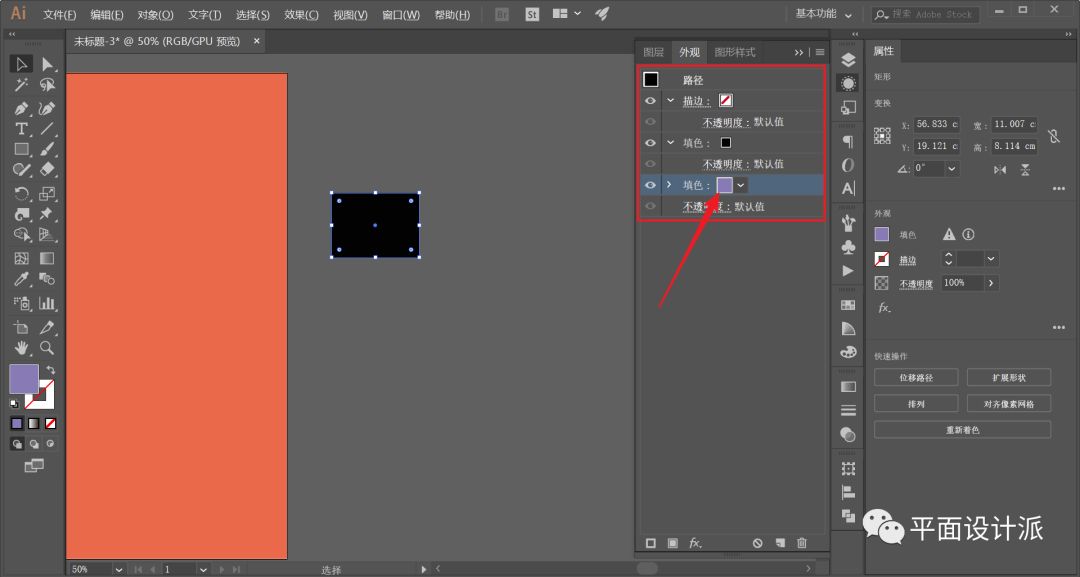Open the 基本功能 workspace dropdown
This screenshot has width=1080, height=577.
(x=824, y=14)
